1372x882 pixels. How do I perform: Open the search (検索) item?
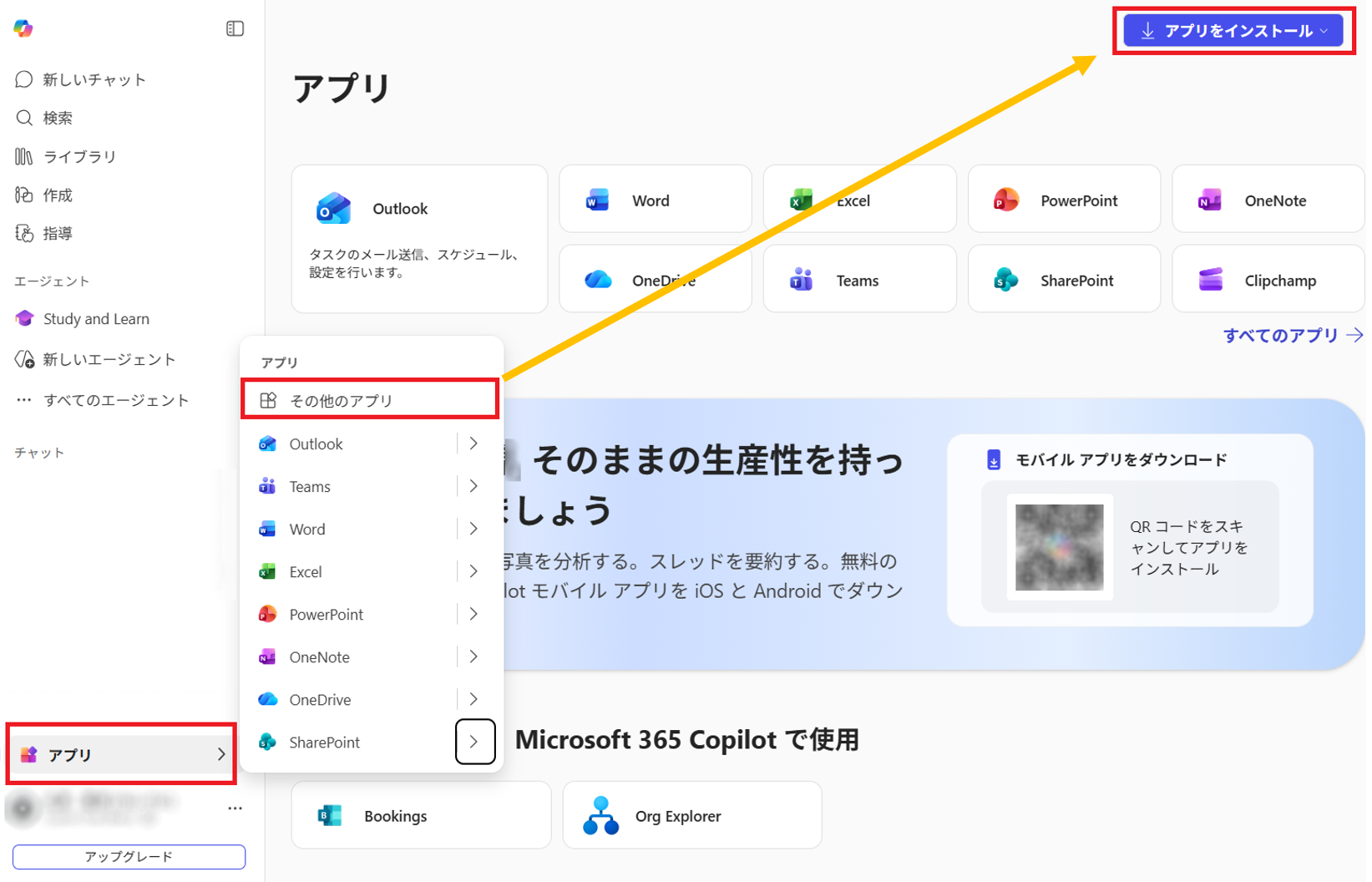44,118
